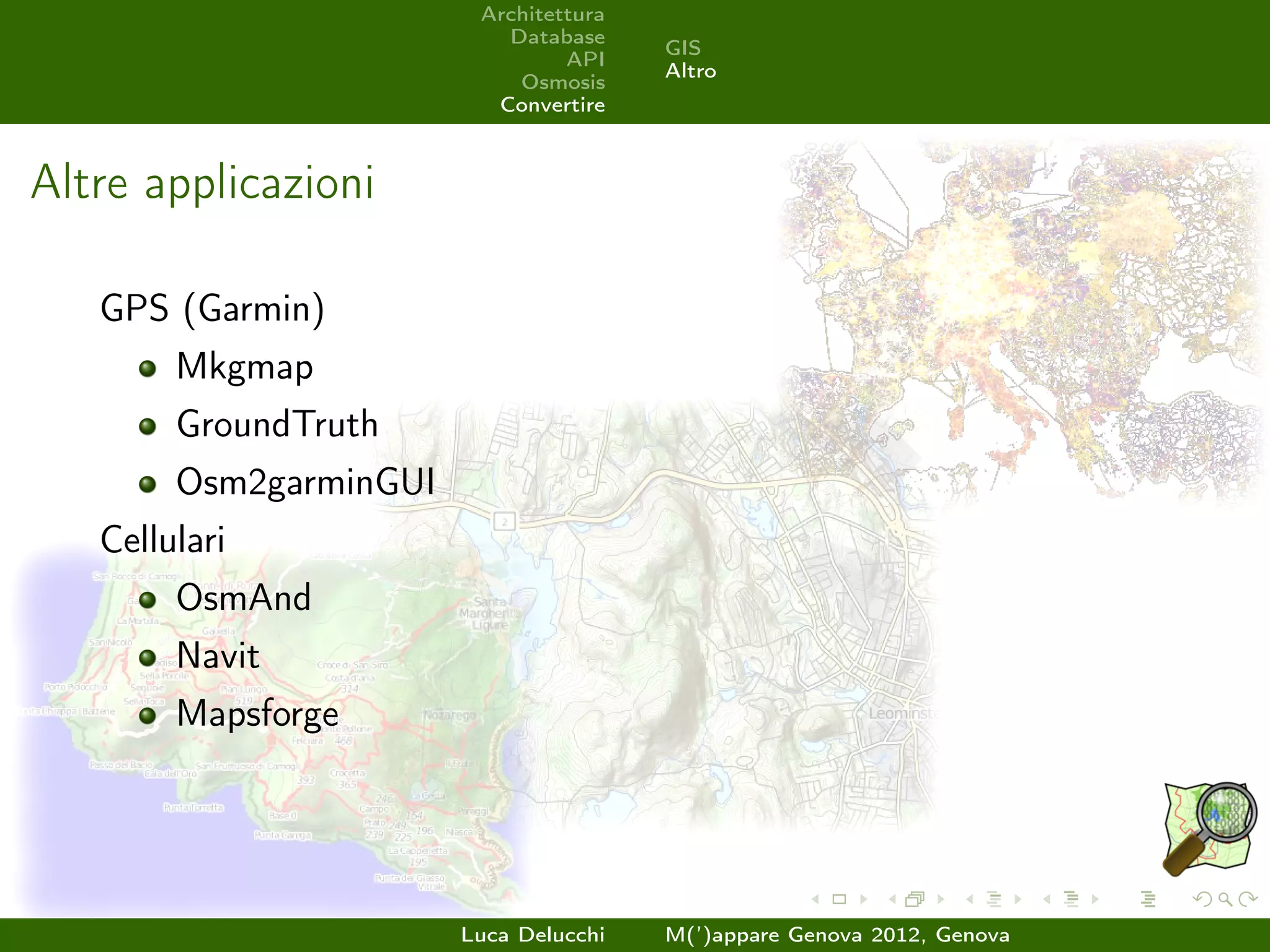The width and height of the screenshot is (1270, 952).
Task: Click the 'OsmAnd' bullet item
Action: point(244,597)
